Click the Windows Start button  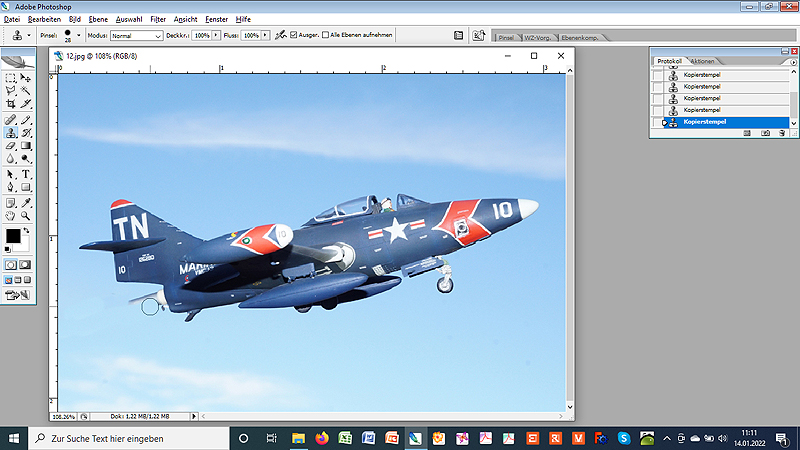tap(14, 438)
